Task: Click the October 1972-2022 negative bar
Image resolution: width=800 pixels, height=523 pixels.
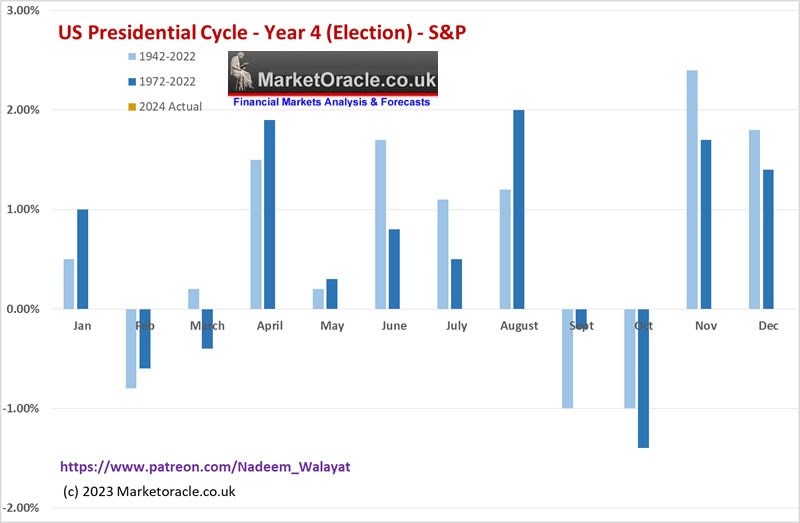Action: click(x=643, y=378)
